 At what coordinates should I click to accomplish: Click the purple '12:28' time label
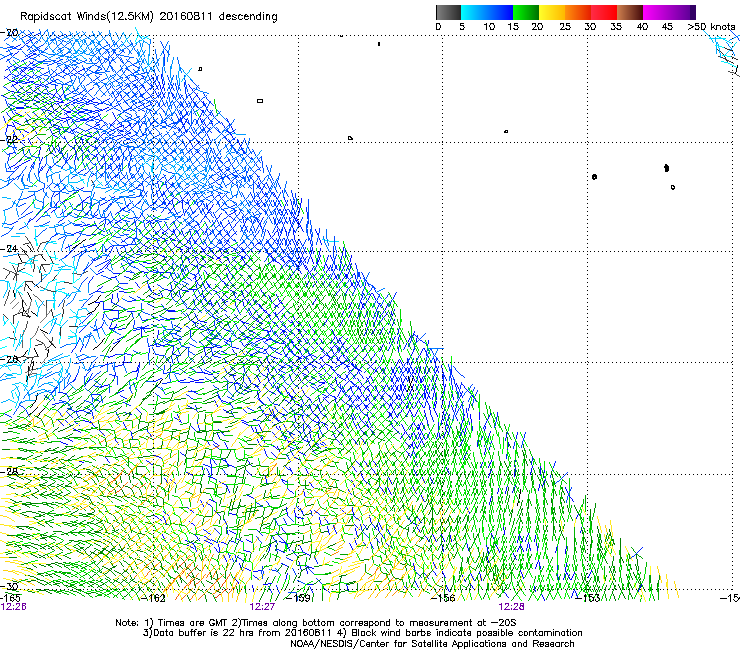[512, 607]
